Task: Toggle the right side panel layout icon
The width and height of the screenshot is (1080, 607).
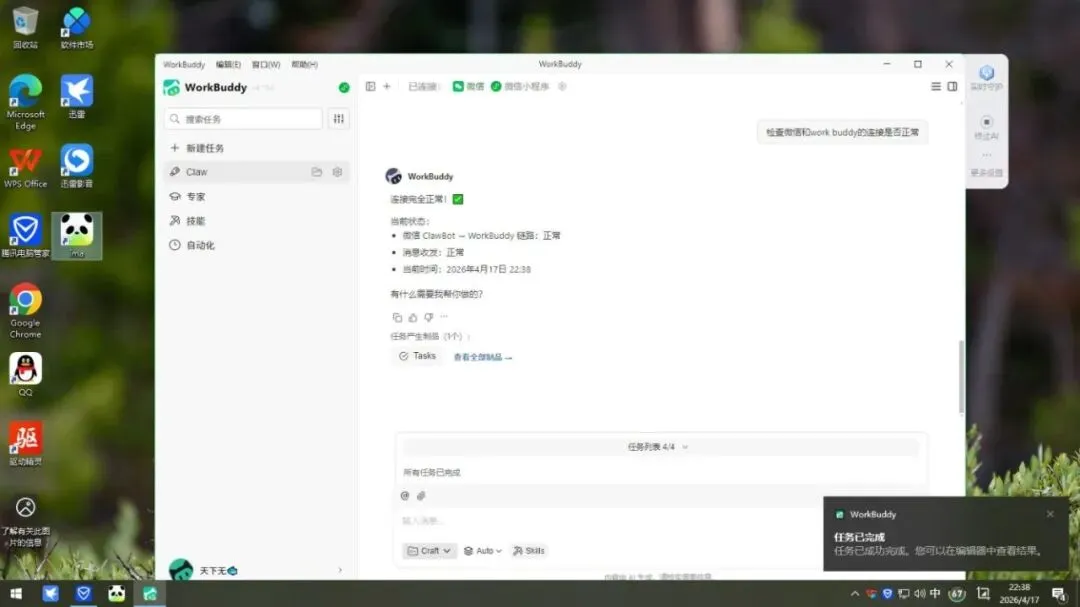Action: [953, 86]
